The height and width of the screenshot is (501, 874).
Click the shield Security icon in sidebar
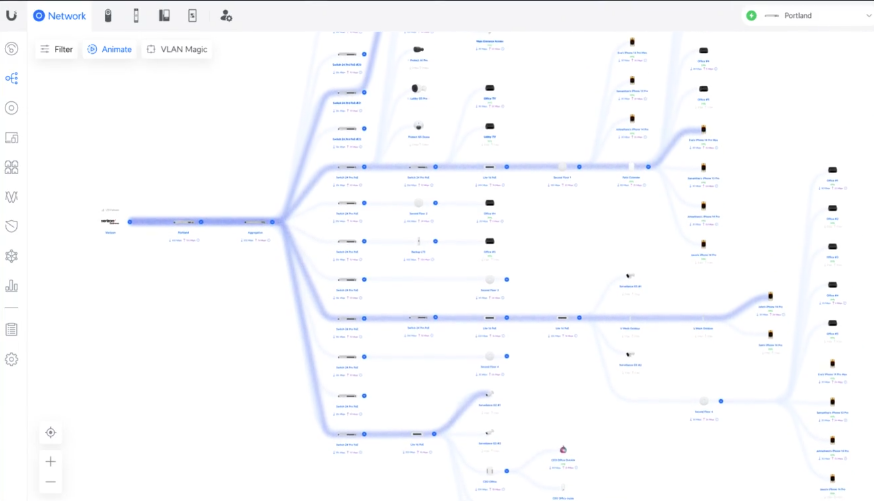coord(12,226)
